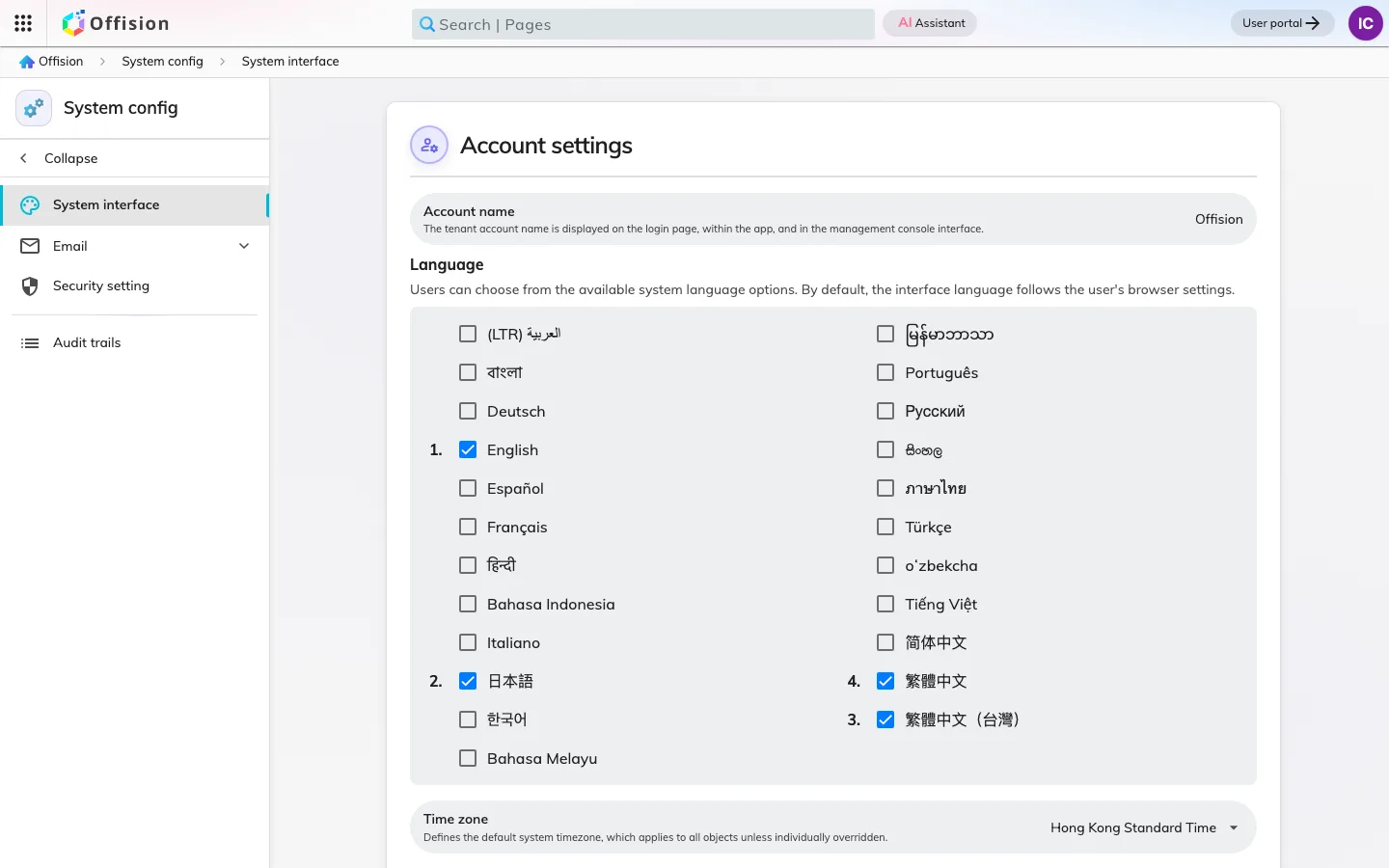Image resolution: width=1389 pixels, height=868 pixels.
Task: Check the Español checkbox
Action: click(468, 488)
